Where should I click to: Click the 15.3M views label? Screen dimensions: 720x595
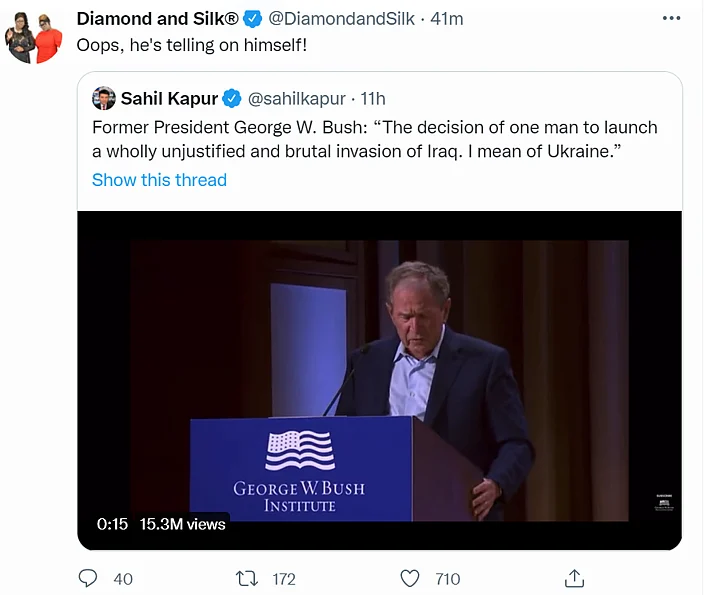click(x=182, y=524)
